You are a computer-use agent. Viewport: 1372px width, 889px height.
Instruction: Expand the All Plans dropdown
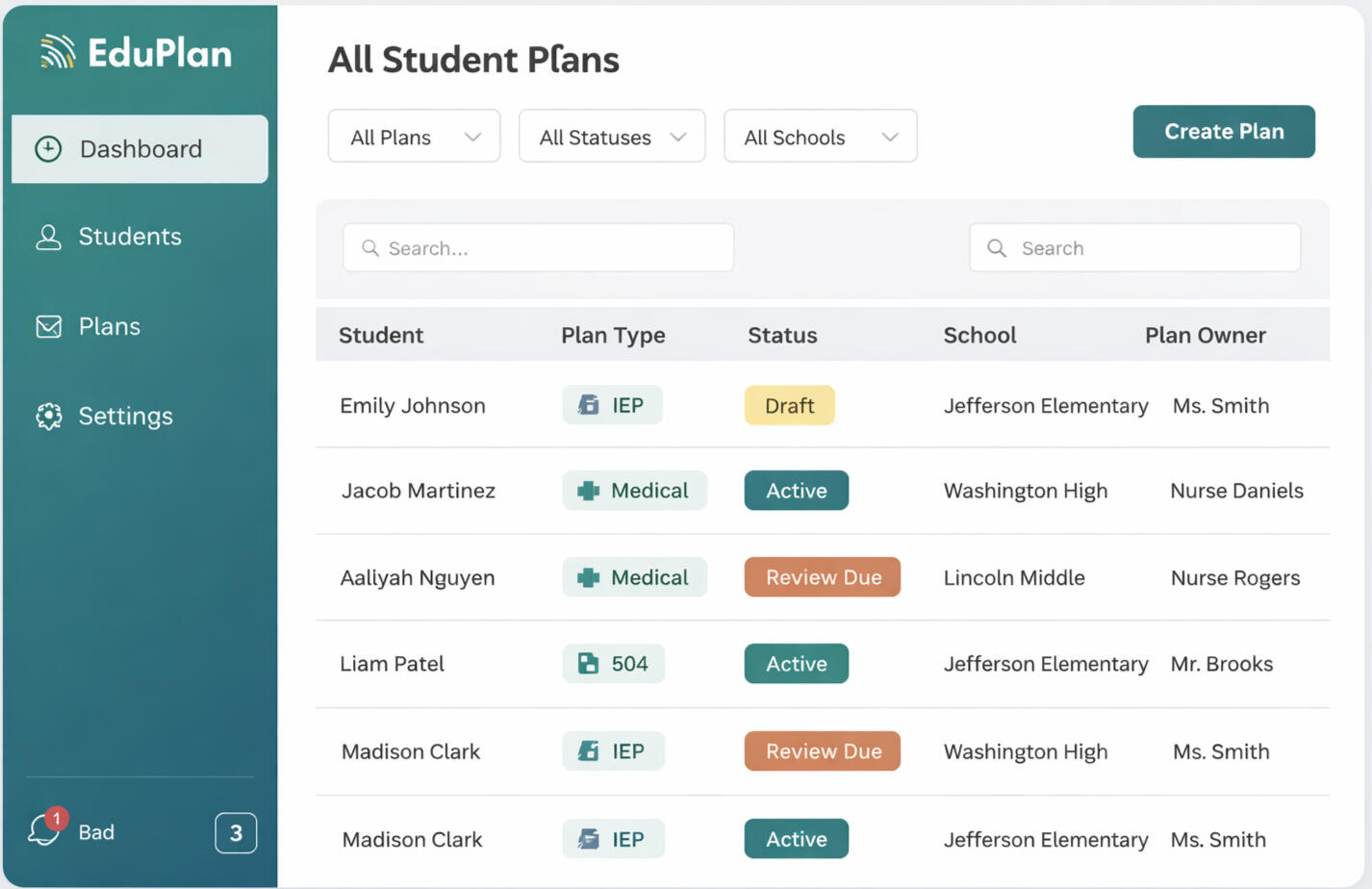tap(414, 137)
